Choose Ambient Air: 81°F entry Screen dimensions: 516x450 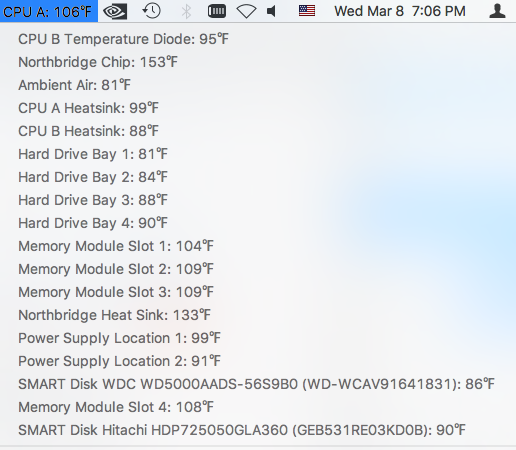[x=258, y=85]
